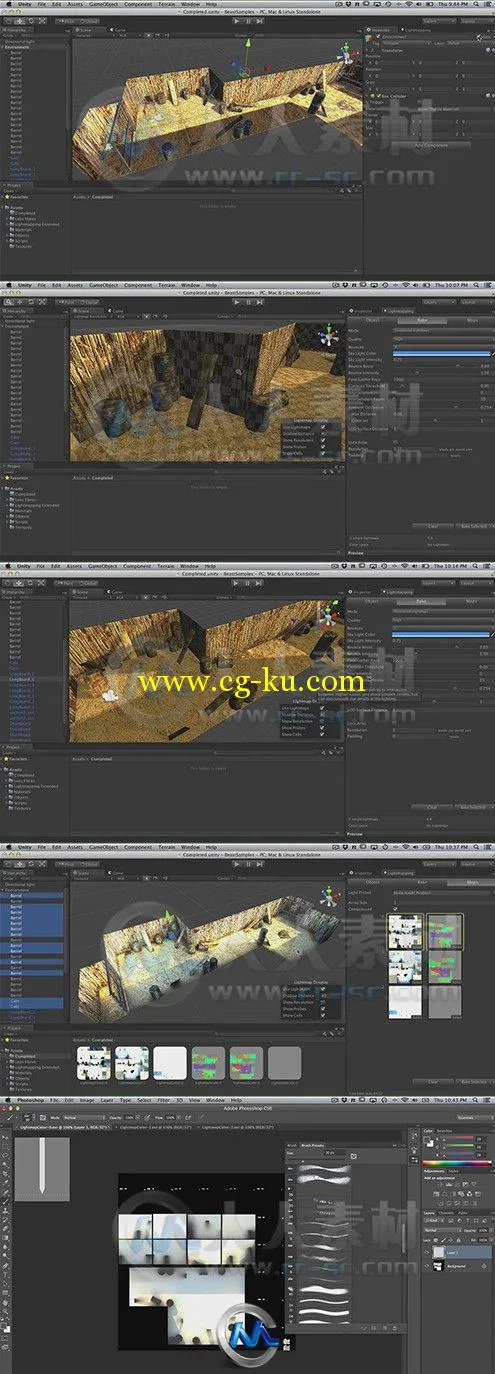Select Move tool in Unity window at 10:17 PM
Image resolution: width=495 pixels, height=1374 pixels.
tap(19, 864)
